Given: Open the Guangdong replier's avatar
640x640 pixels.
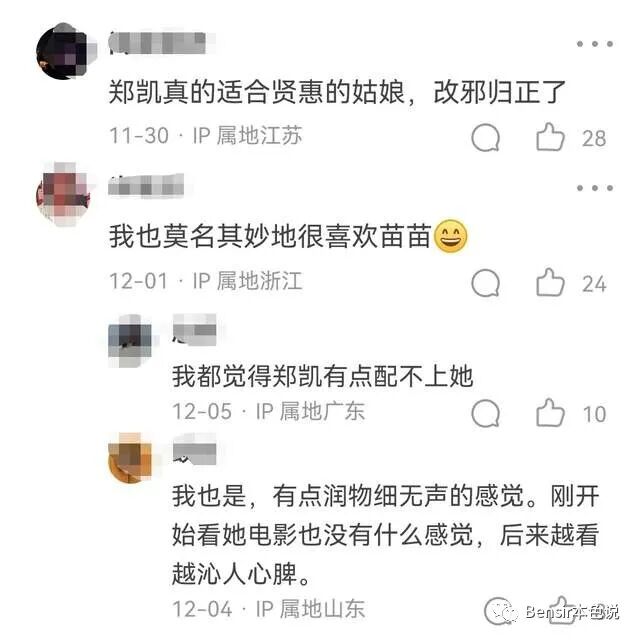Looking at the screenshot, I should pyautogui.click(x=129, y=341).
